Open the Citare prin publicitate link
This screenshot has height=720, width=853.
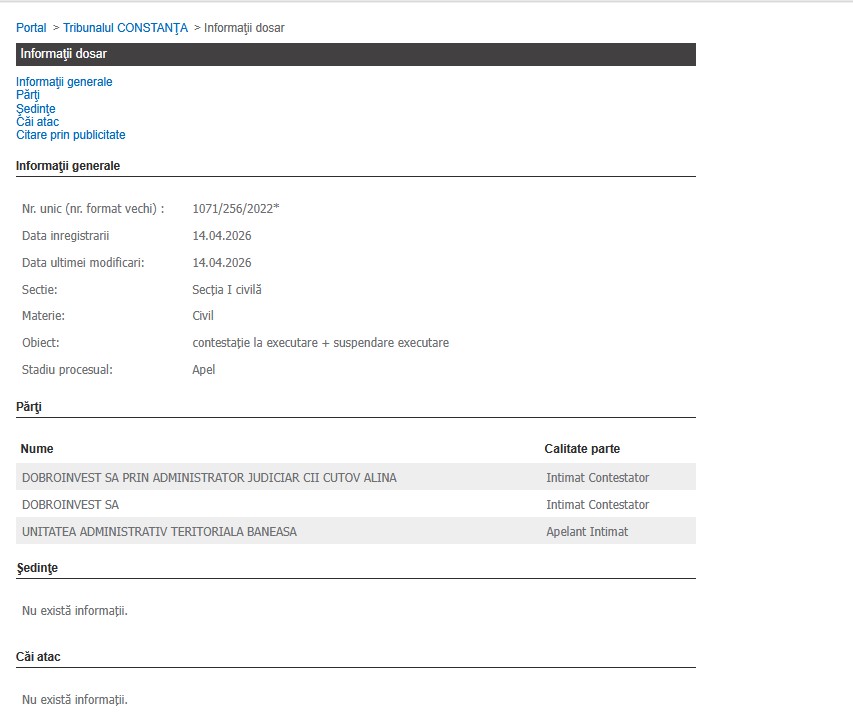[70, 135]
